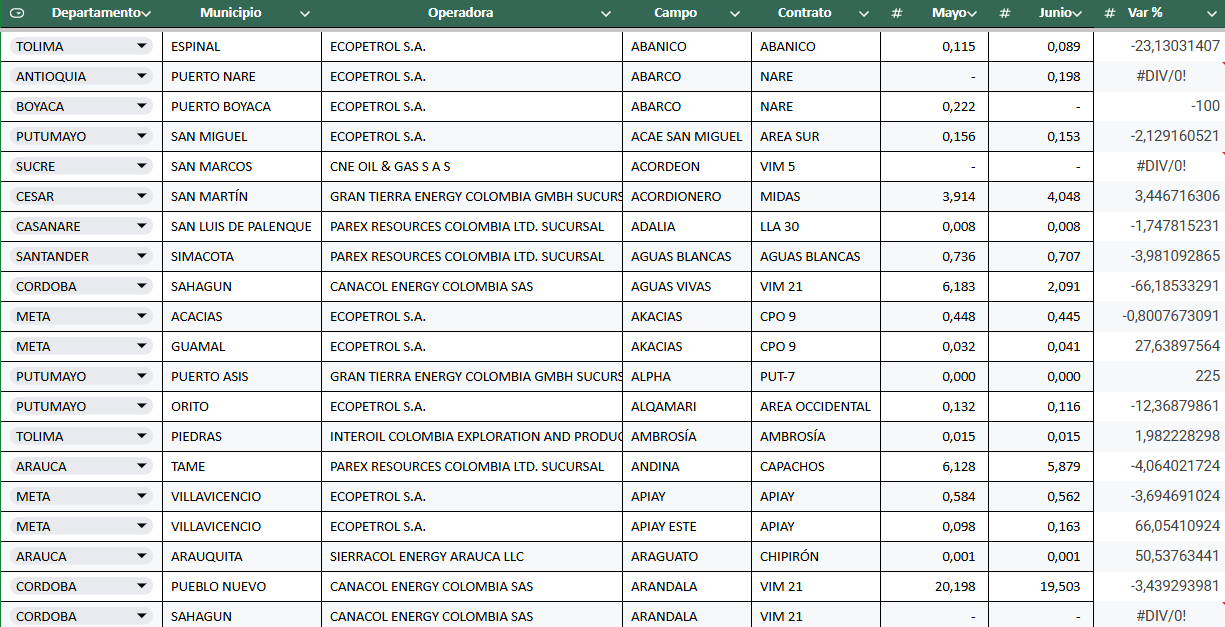Select the ACAE SAN MIGUEL campo cell
This screenshot has width=1225, height=627.
687,137
